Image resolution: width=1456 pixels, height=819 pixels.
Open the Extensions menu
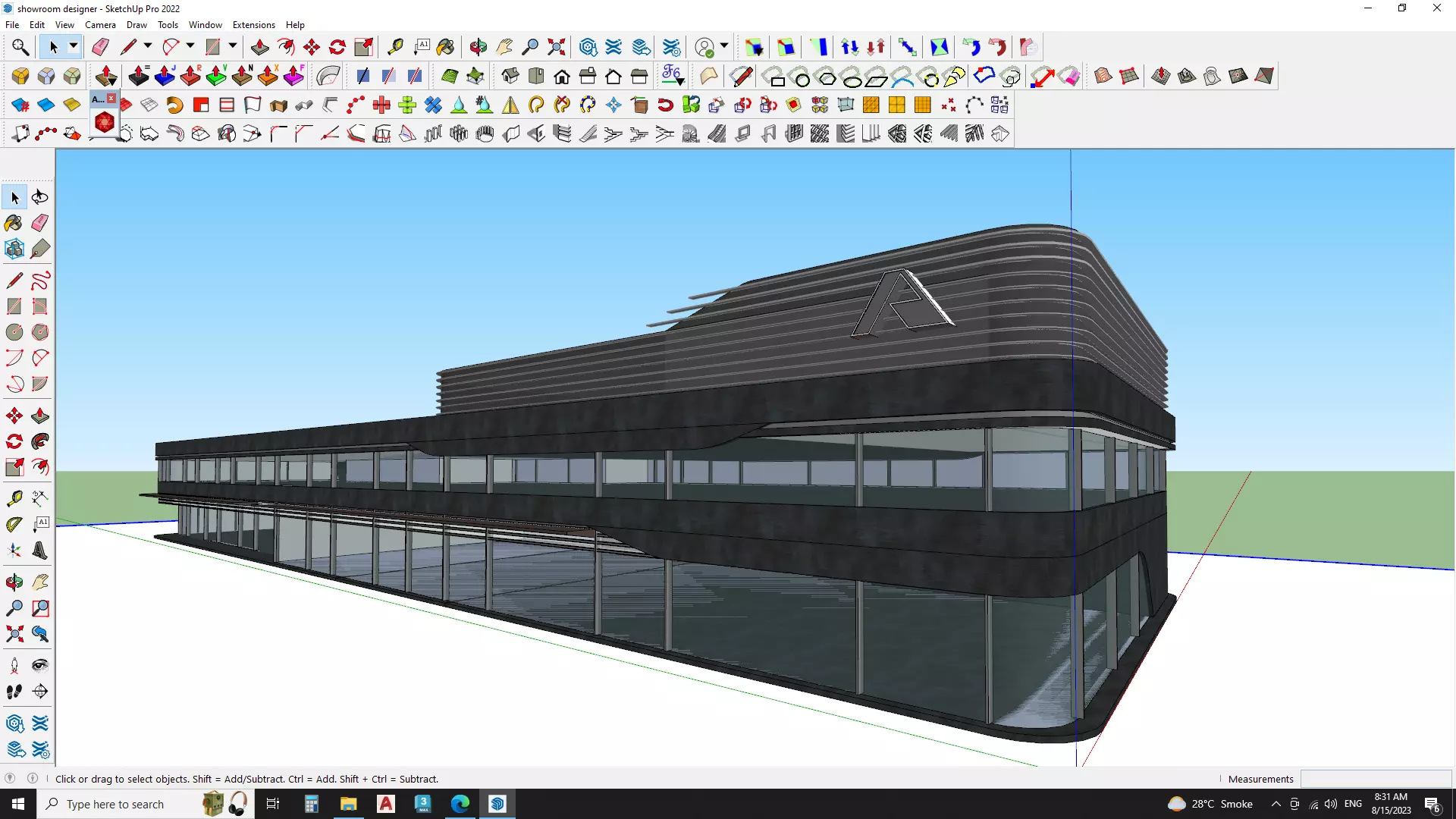(x=253, y=25)
